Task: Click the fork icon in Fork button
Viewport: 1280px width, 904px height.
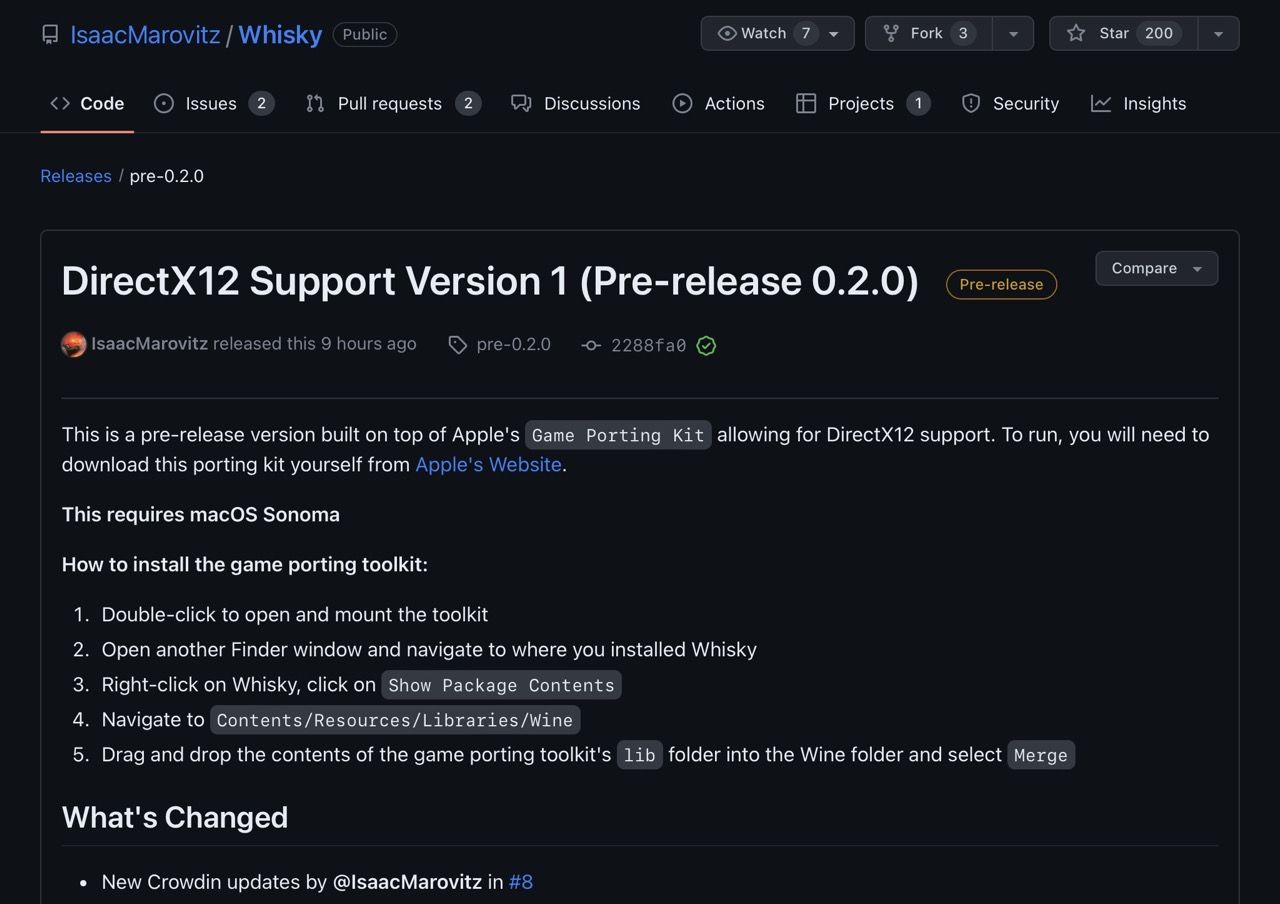Action: (x=891, y=33)
